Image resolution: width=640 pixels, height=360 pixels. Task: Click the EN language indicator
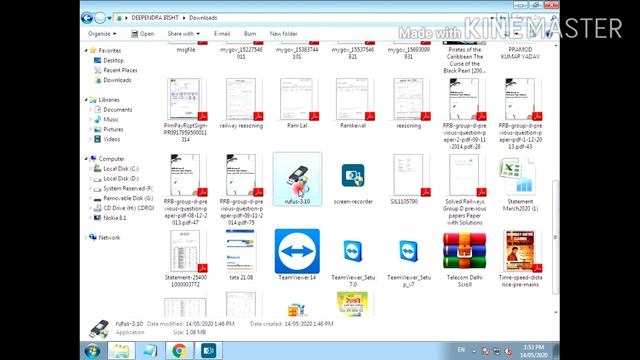click(461, 350)
